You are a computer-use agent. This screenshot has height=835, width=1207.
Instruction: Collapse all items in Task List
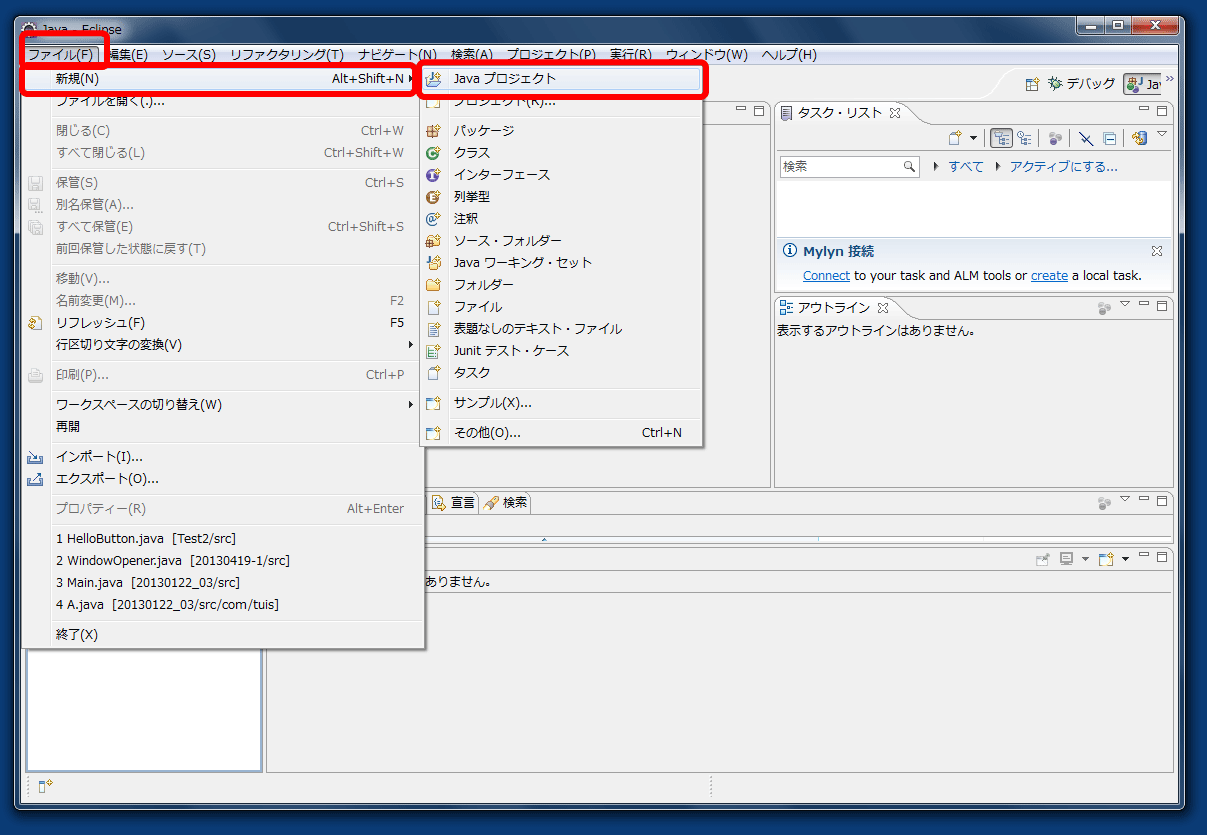pos(1110,138)
